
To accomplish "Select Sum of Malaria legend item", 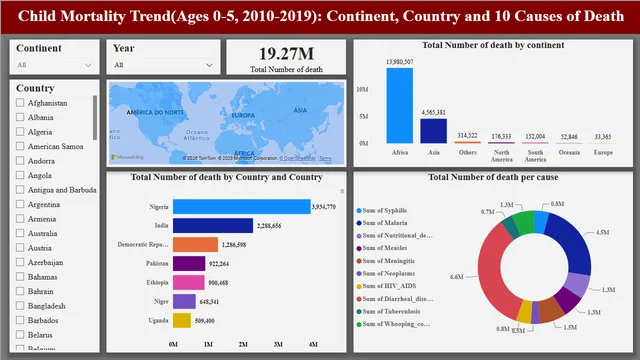I will pyautogui.click(x=382, y=223).
